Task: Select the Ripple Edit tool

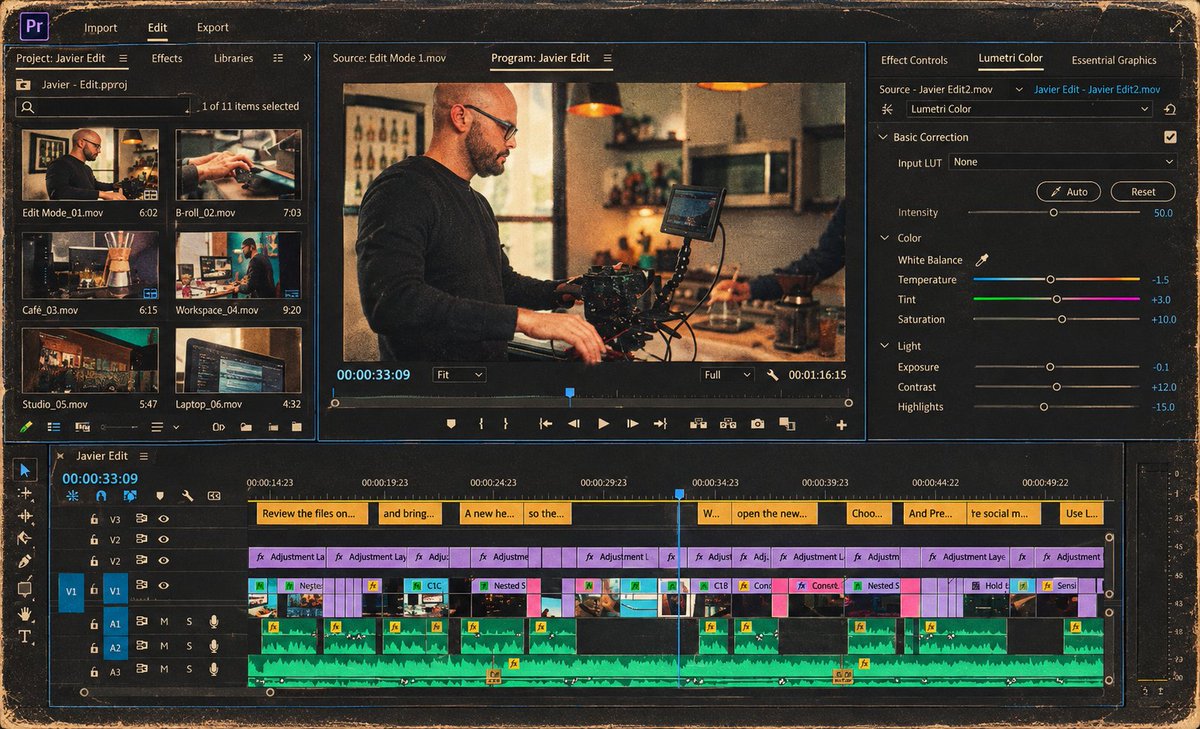Action: 26,517
